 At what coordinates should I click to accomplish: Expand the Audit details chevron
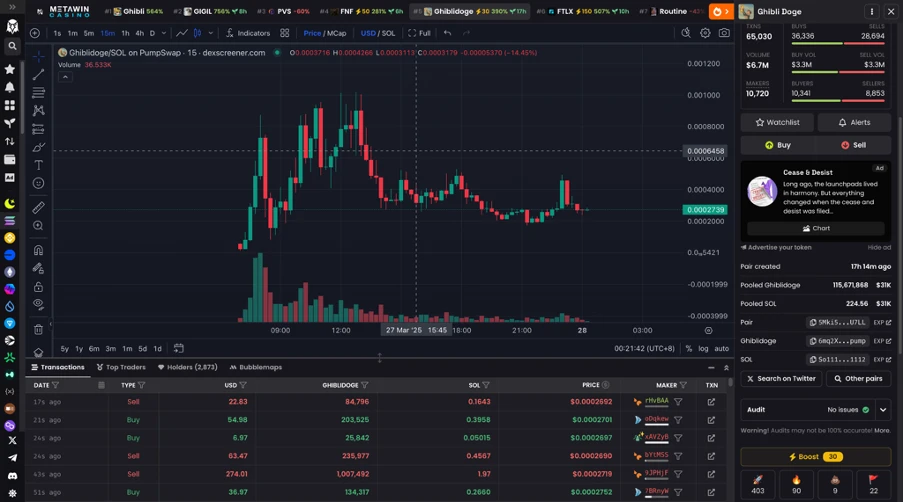pyautogui.click(x=883, y=410)
